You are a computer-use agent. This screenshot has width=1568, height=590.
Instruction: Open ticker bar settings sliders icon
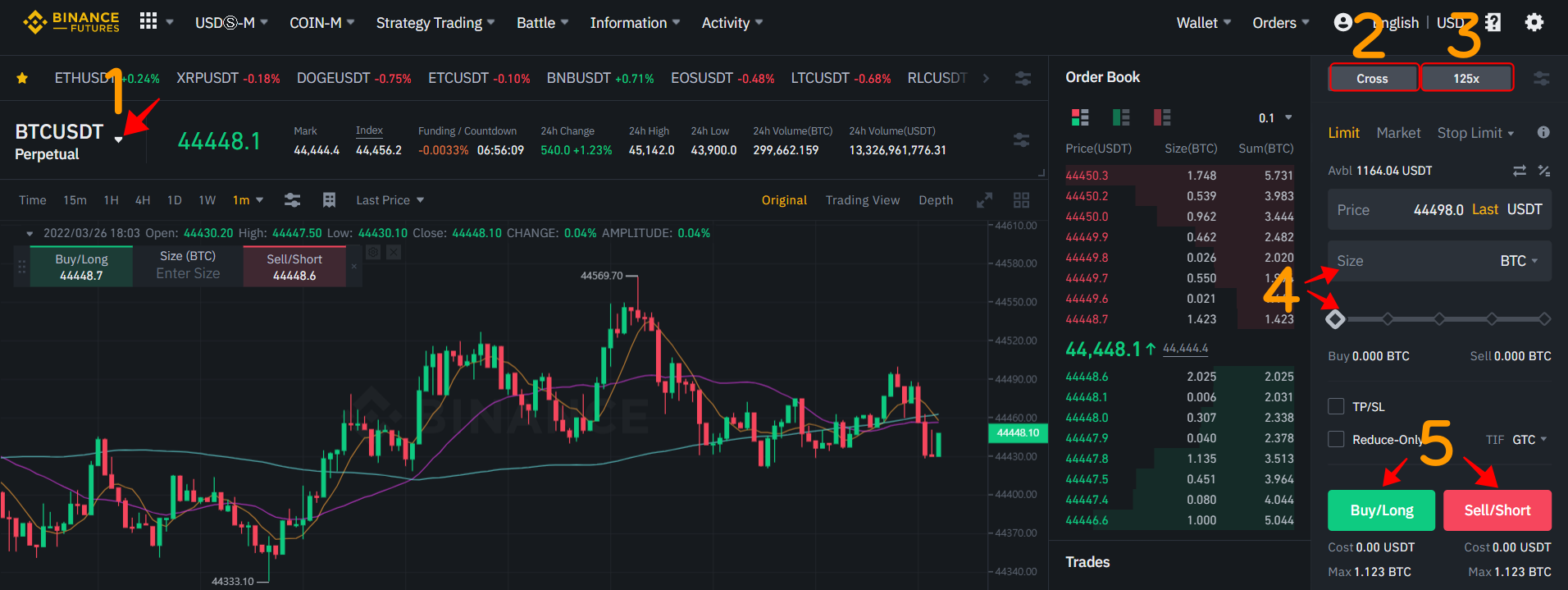(x=1023, y=78)
